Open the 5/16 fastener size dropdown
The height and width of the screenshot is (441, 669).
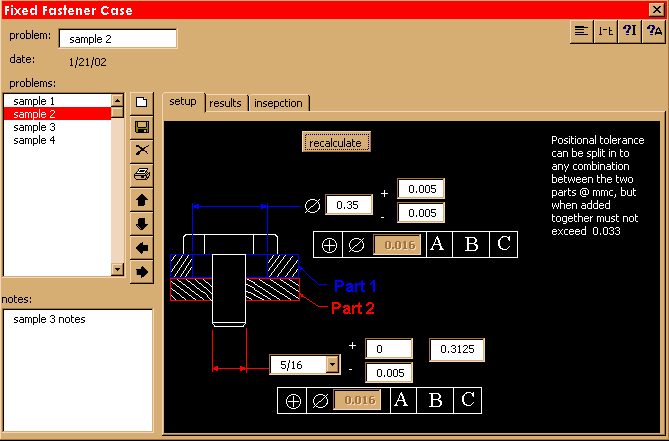[333, 365]
